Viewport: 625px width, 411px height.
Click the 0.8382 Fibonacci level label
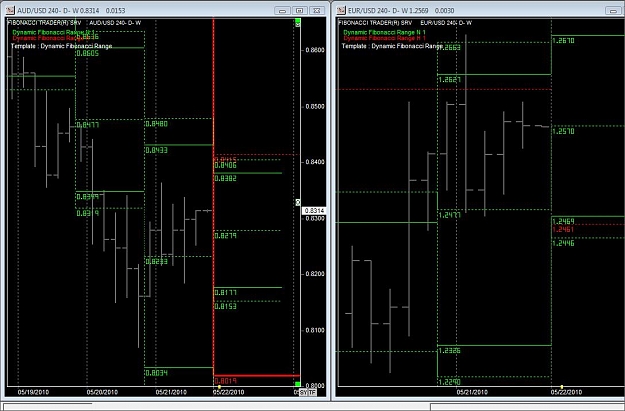(226, 179)
